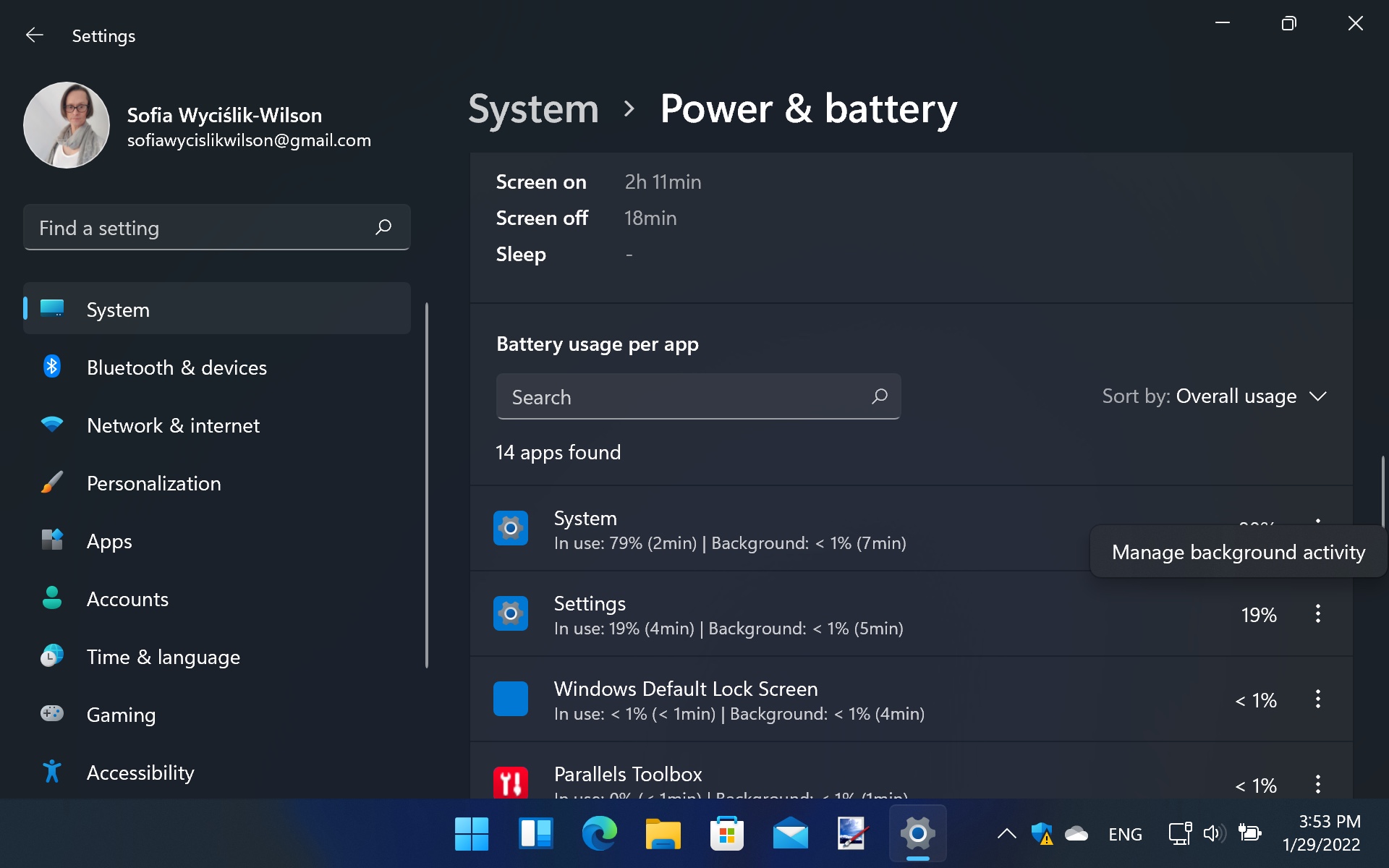Image resolution: width=1389 pixels, height=868 pixels.
Task: Click the Network & internet icon
Action: pyautogui.click(x=51, y=424)
